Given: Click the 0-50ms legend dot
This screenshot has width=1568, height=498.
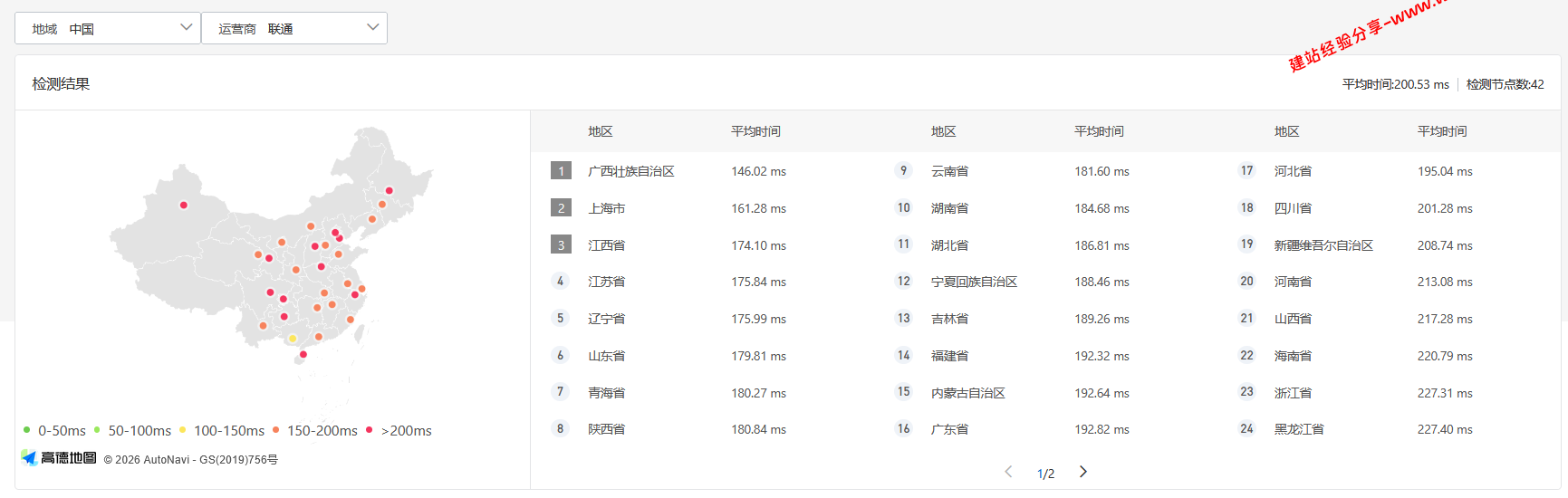Looking at the screenshot, I should (x=27, y=430).
